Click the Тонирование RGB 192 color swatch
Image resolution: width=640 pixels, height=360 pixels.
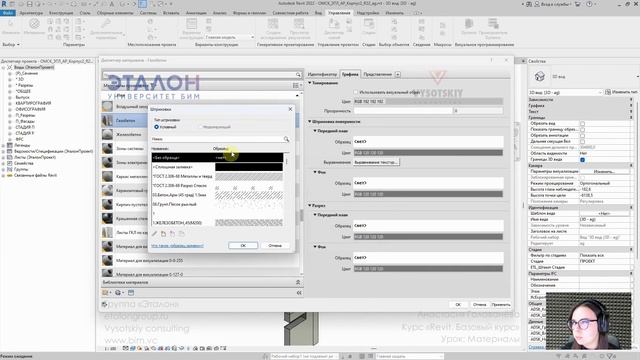pos(428,101)
